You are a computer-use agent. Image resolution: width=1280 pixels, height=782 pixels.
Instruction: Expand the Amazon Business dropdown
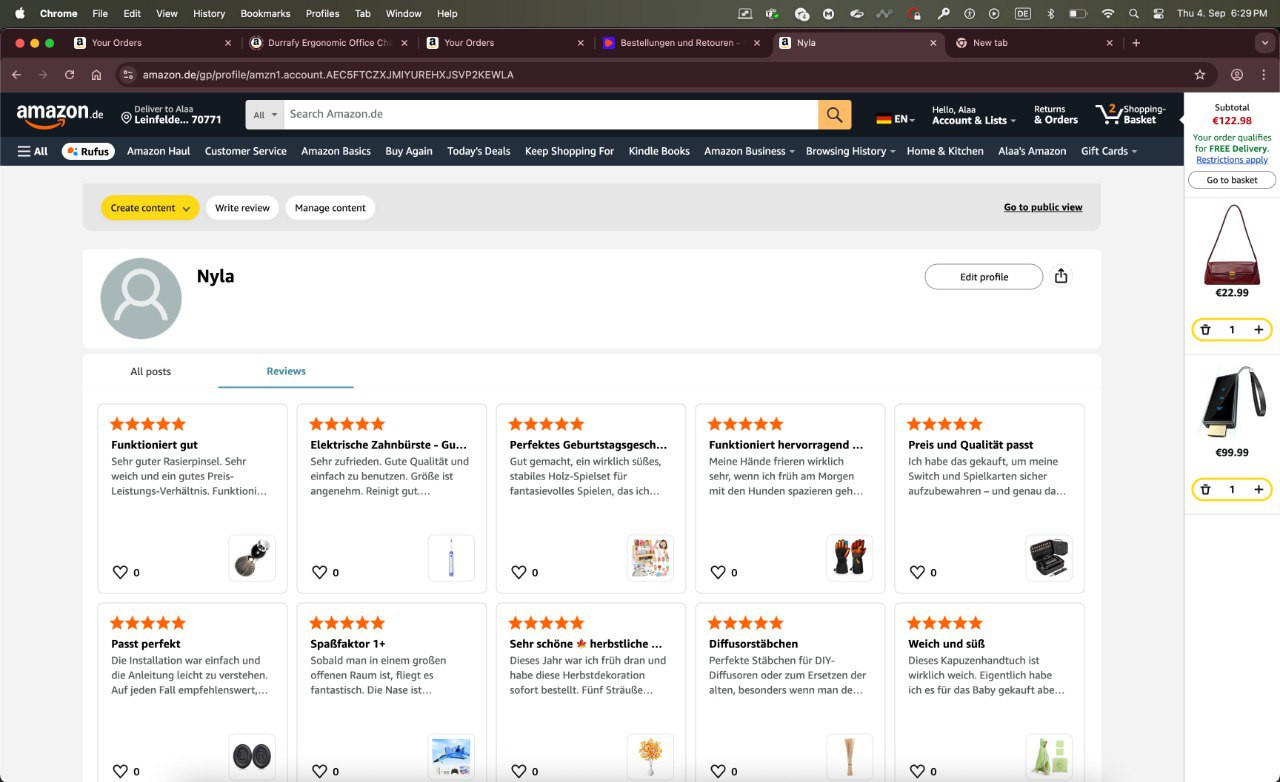(x=749, y=151)
